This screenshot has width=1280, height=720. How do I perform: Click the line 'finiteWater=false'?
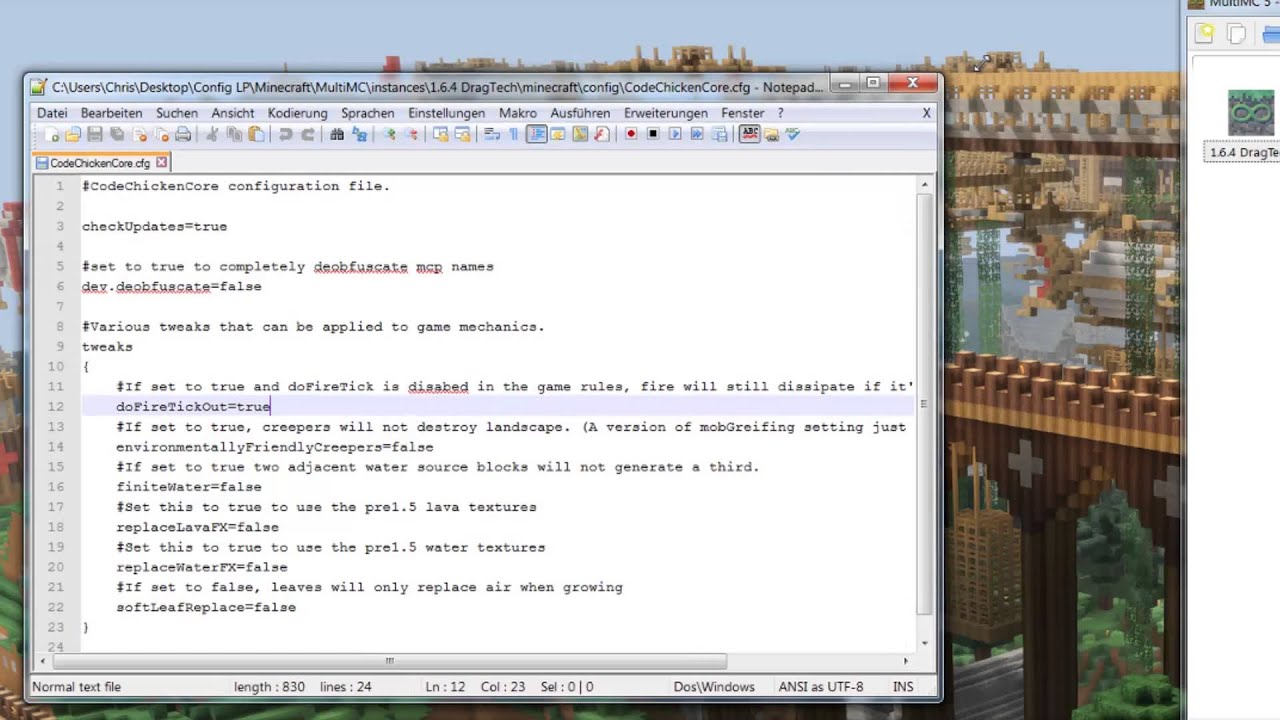click(x=189, y=487)
